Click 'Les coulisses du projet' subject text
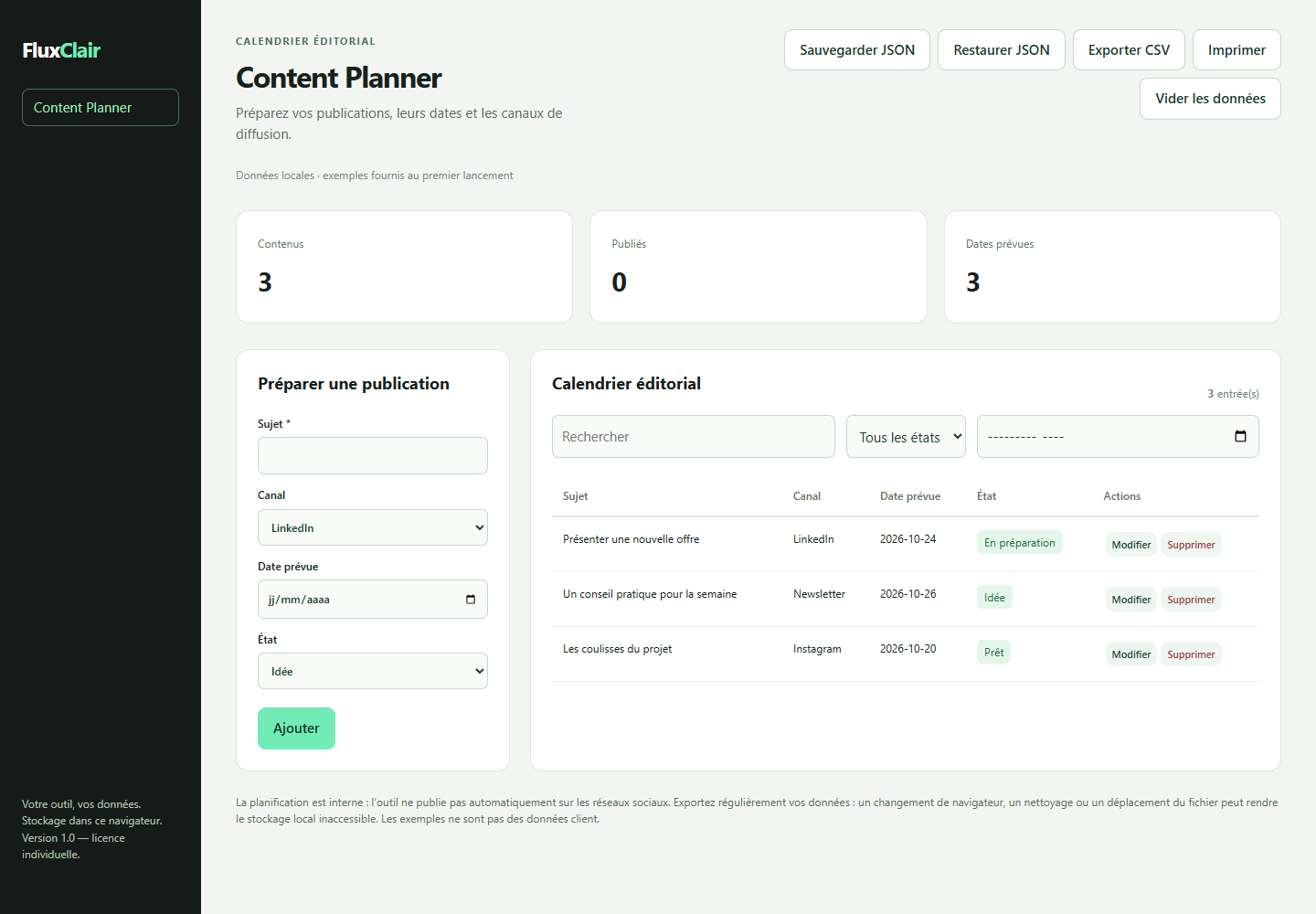Viewport: 1316px width, 914px height. 618,649
